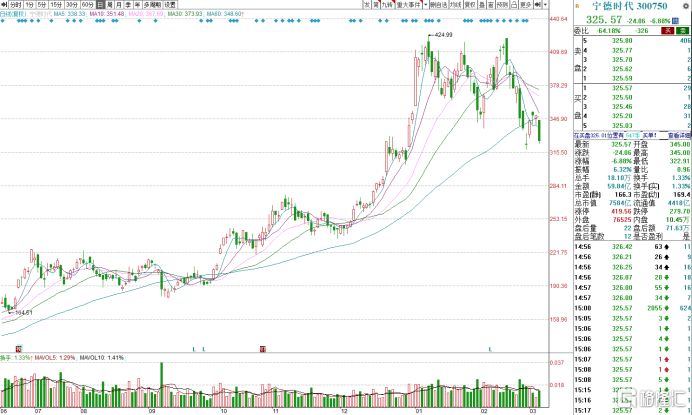Open the 查看详细 details link
This screenshot has height=415, width=692.
tap(679, 135)
